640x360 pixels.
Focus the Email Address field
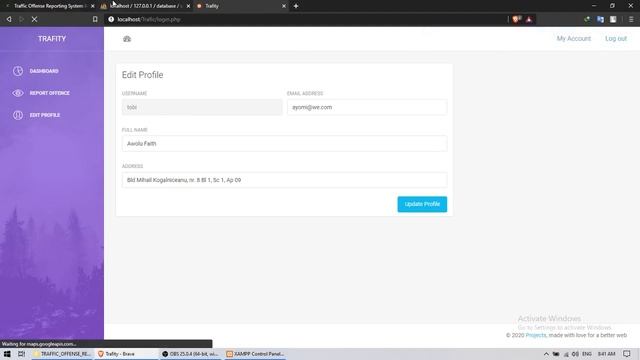tap(367, 107)
